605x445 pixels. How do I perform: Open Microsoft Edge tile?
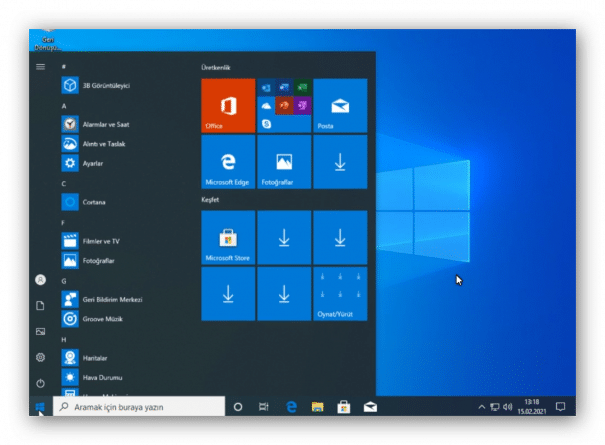tap(228, 162)
